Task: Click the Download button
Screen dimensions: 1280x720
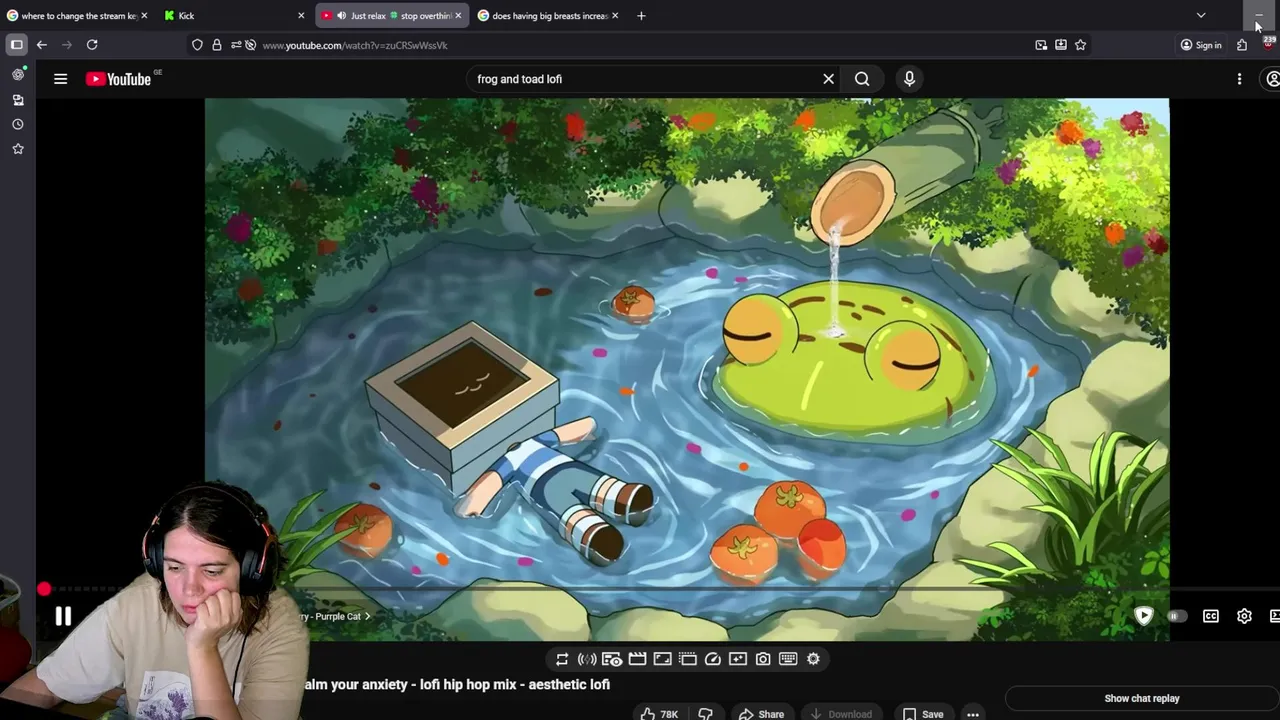Action: click(841, 714)
